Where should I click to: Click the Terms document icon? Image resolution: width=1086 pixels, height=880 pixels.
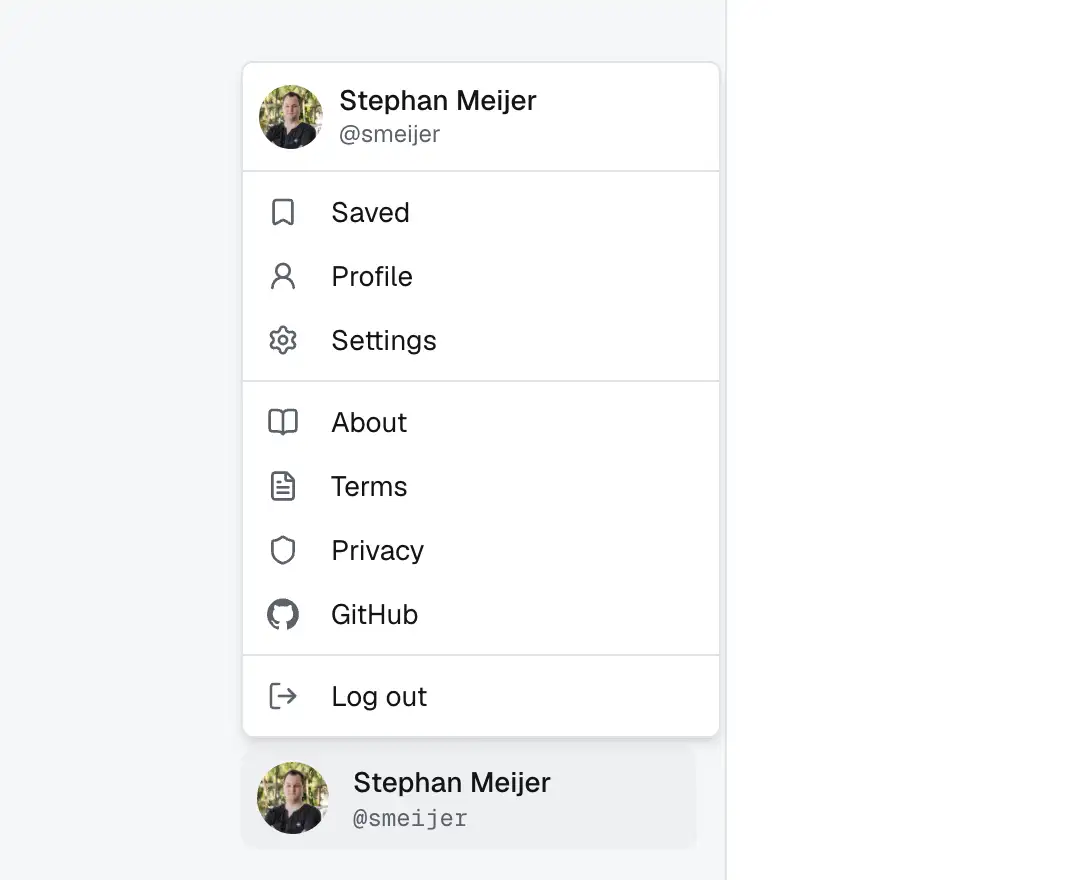283,486
